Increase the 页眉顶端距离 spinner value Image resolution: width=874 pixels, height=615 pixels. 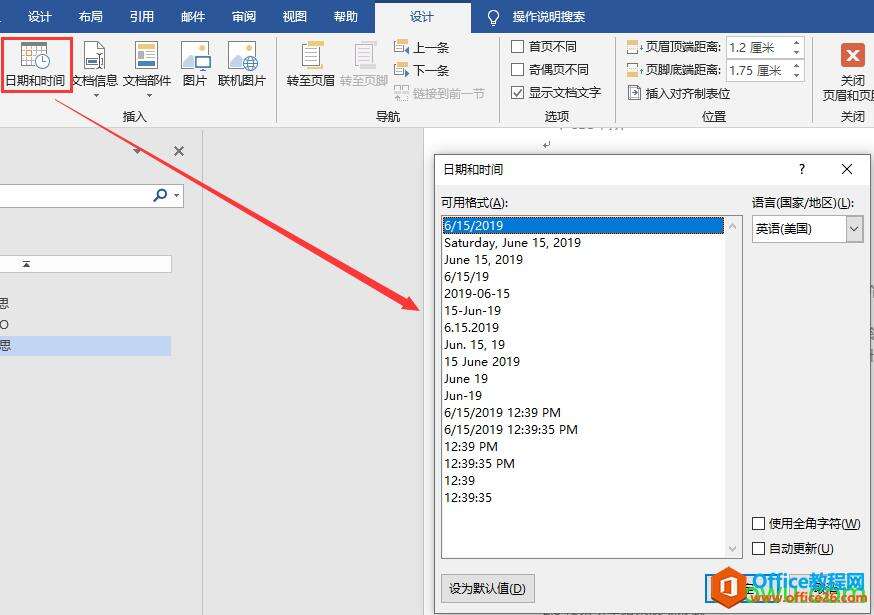pyautogui.click(x=797, y=42)
